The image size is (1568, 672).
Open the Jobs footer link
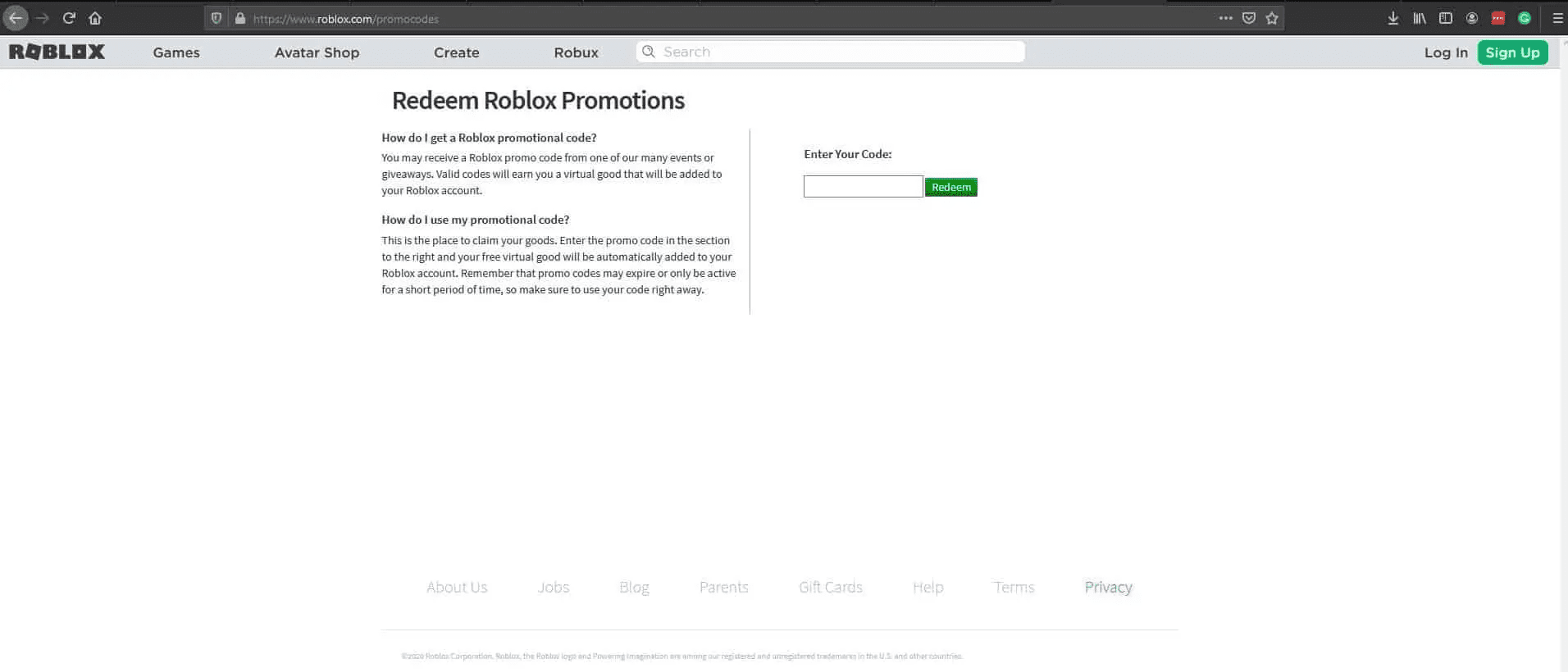554,588
